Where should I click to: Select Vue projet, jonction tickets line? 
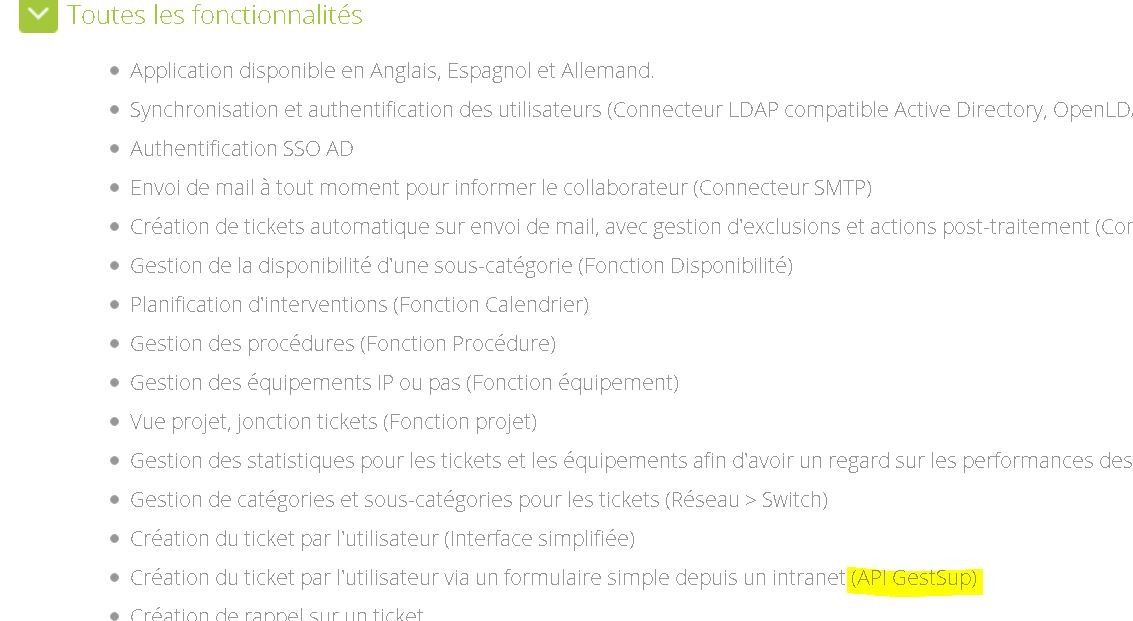[333, 422]
